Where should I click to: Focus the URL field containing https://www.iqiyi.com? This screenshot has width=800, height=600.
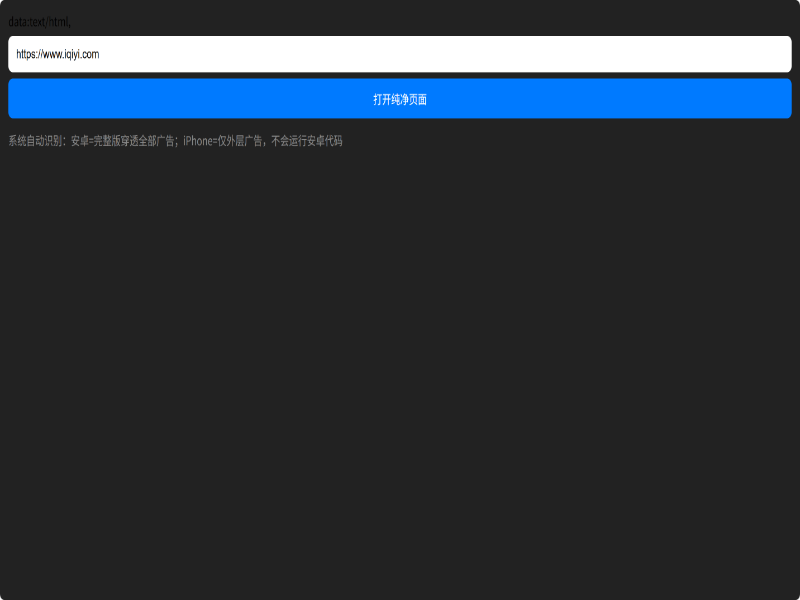click(x=399, y=54)
